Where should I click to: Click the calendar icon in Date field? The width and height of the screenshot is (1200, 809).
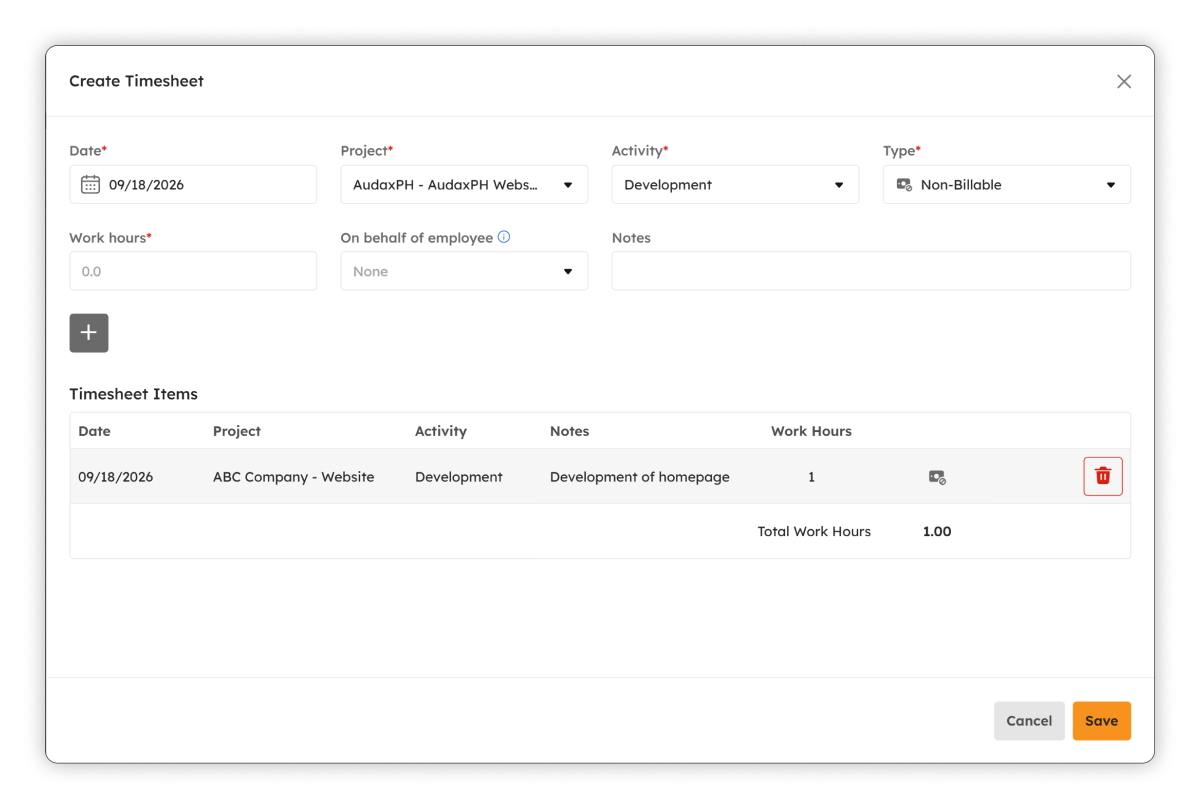pyautogui.click(x=90, y=184)
